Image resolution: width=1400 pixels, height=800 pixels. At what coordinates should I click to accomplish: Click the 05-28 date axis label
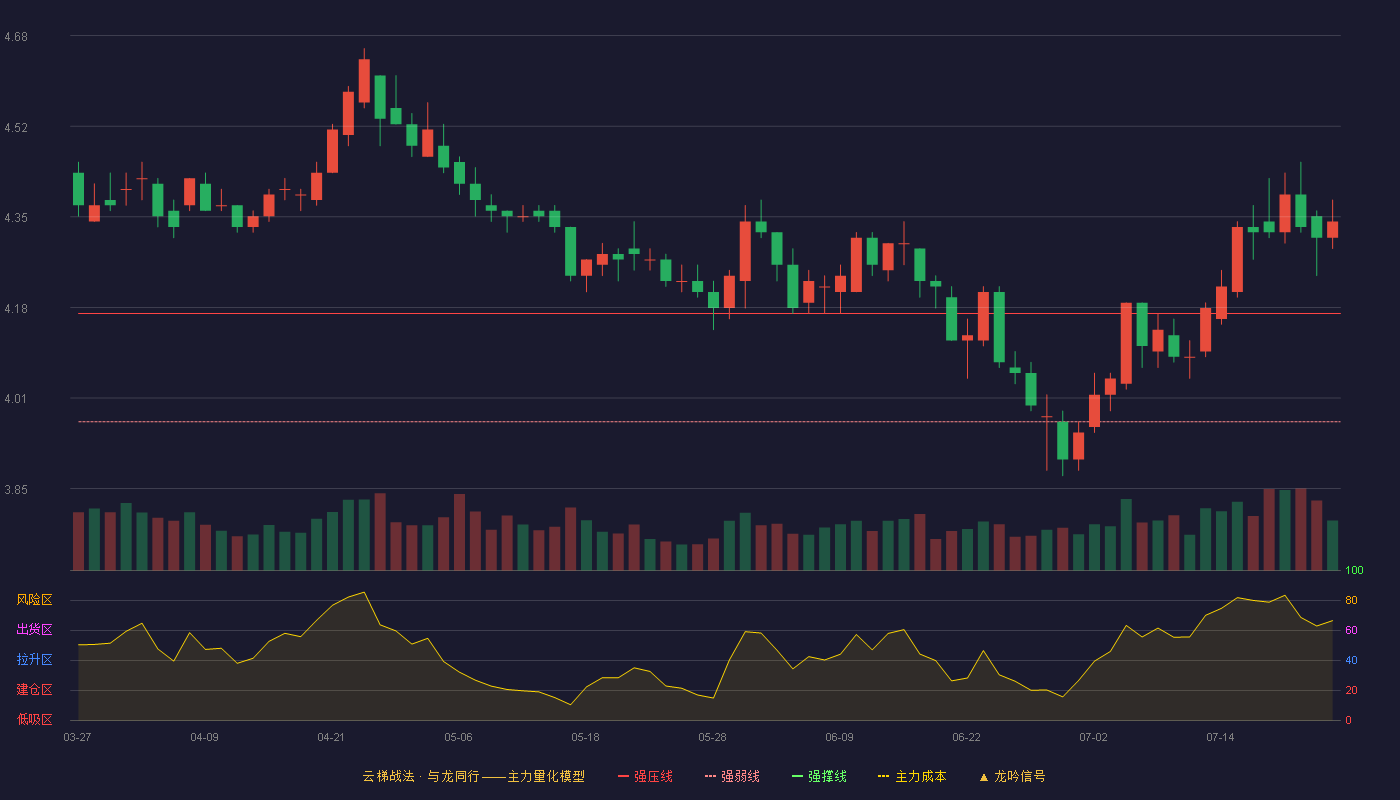(x=712, y=737)
